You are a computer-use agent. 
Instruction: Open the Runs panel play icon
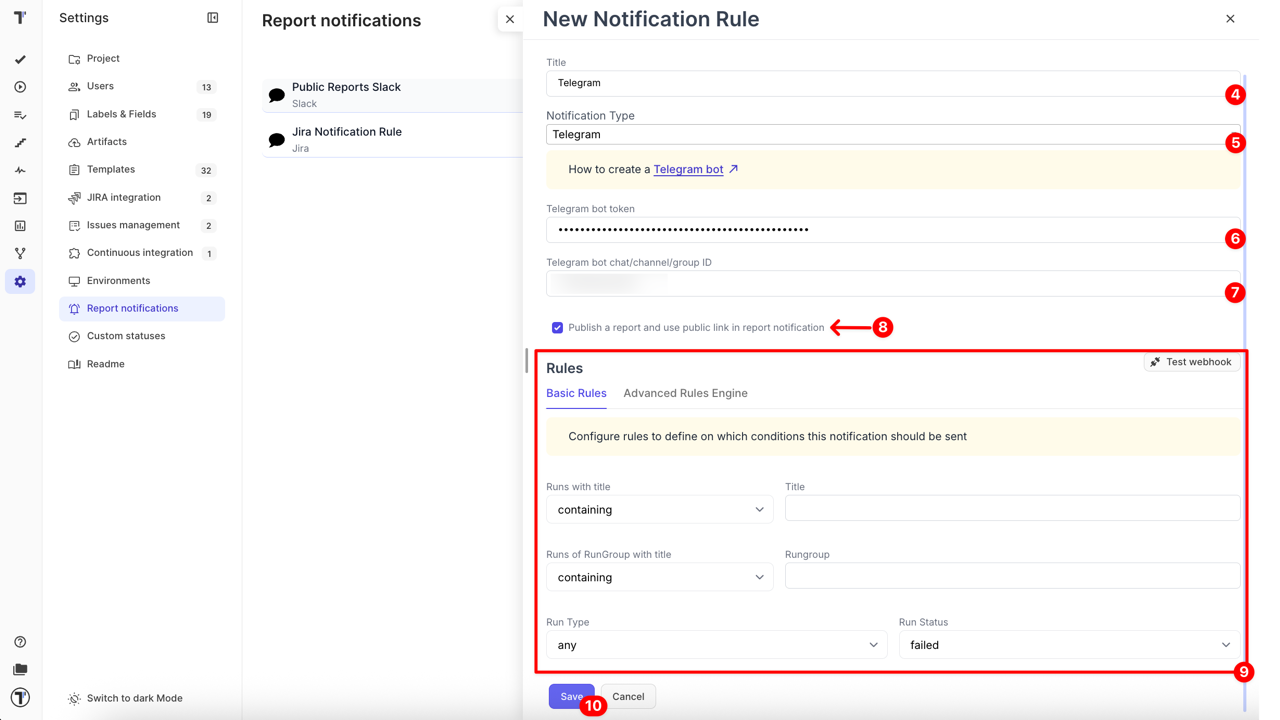[x=20, y=87]
